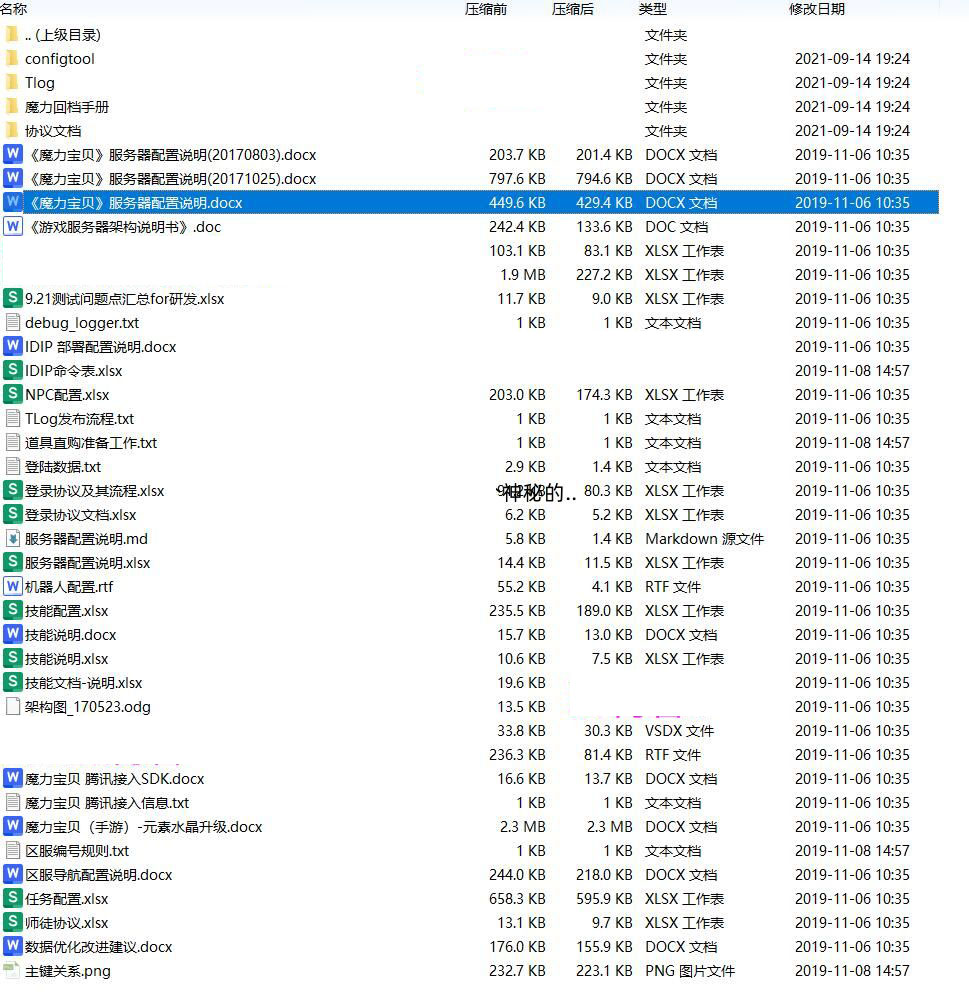Click 2021-09-14 19:24 date of configtool
Screen dimensions: 969x1006
pyautogui.click(x=852, y=58)
